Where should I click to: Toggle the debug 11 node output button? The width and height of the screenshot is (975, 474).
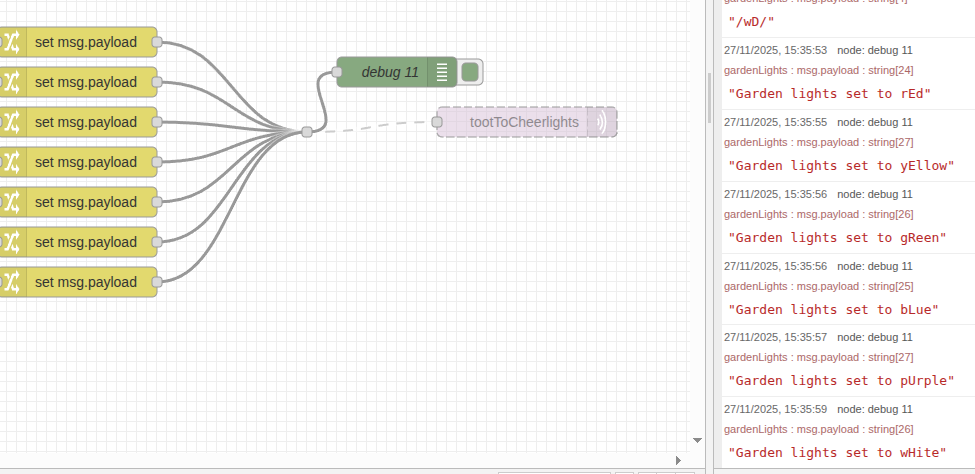(x=470, y=72)
